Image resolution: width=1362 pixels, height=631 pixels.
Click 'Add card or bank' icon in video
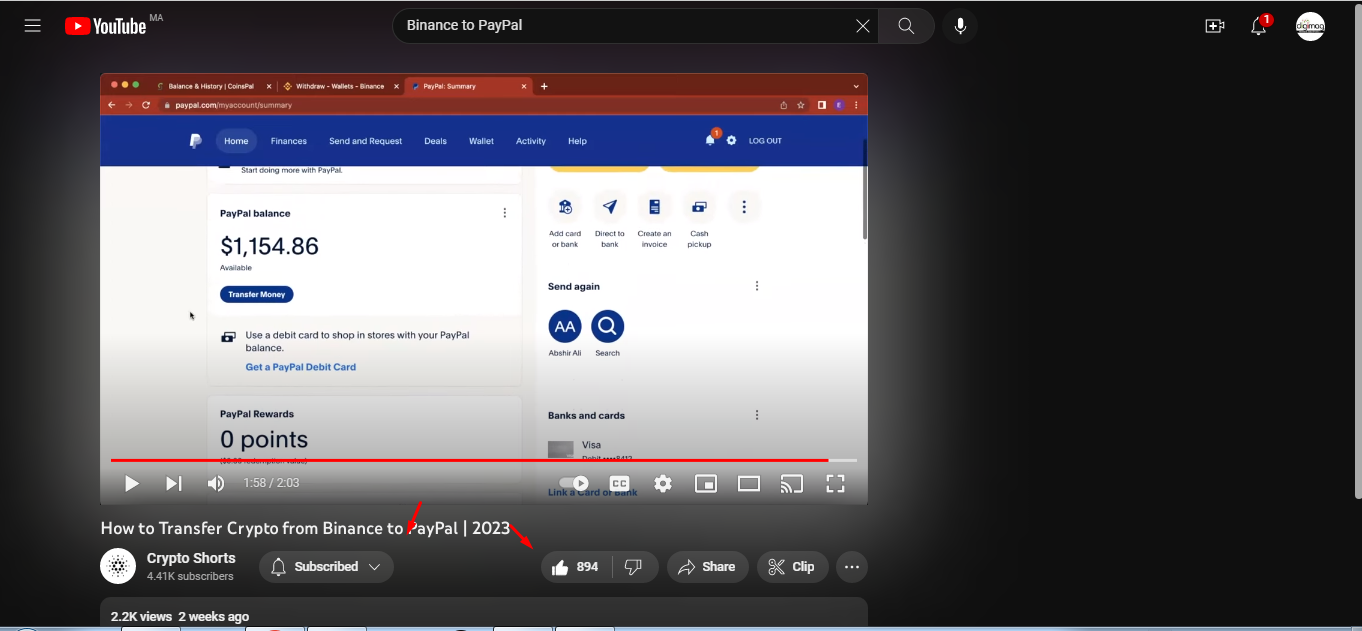point(565,207)
